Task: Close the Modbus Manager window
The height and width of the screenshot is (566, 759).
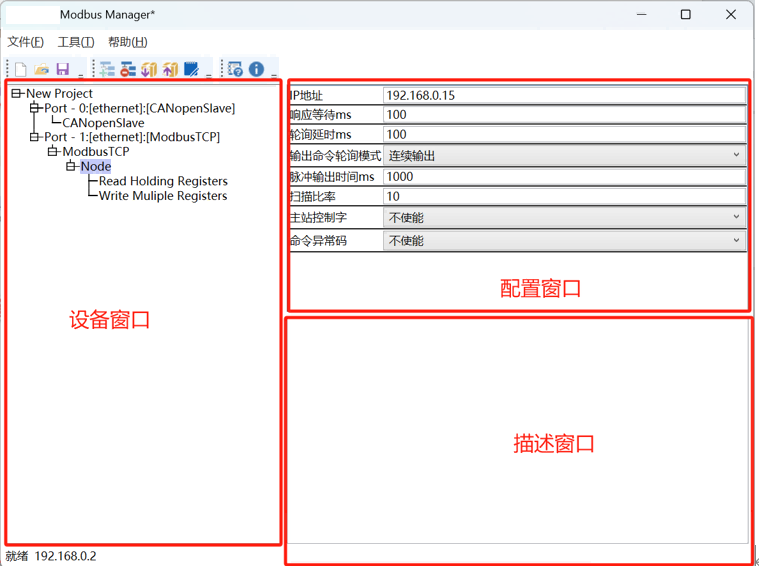Action: pos(731,15)
